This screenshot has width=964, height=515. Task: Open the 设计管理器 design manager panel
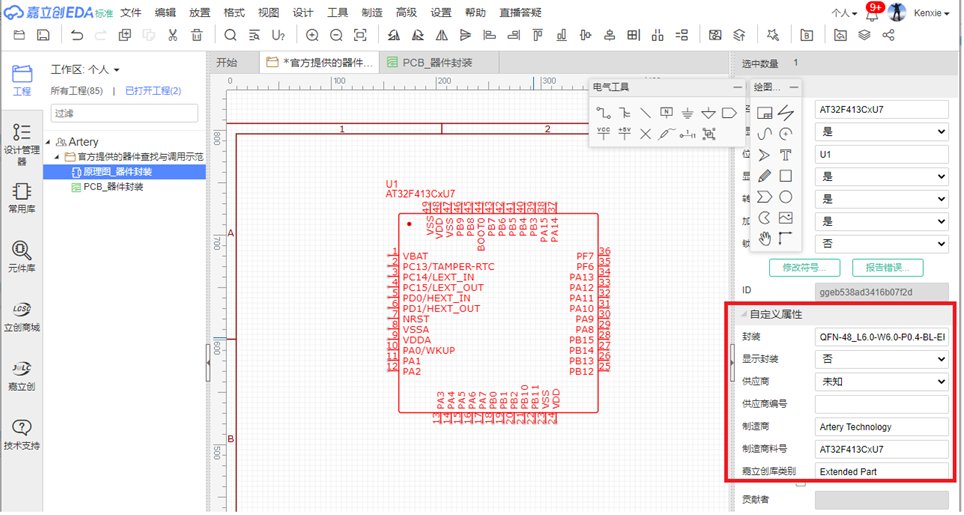(x=21, y=138)
